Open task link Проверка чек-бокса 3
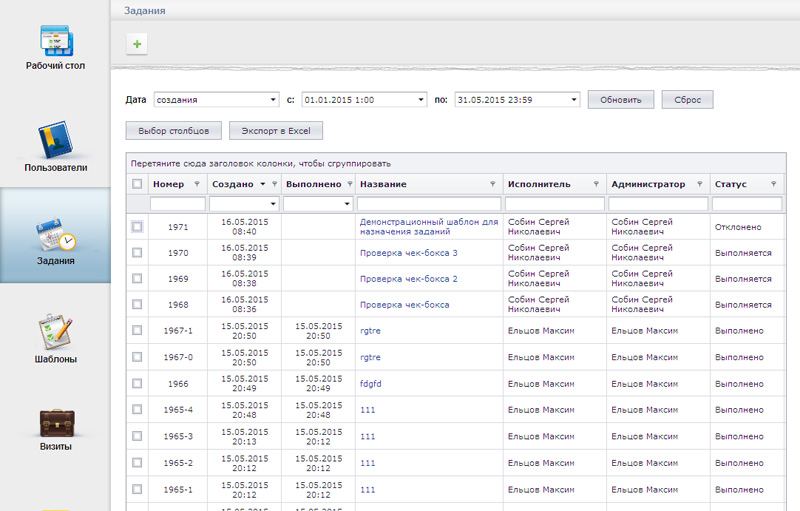The height and width of the screenshot is (511, 800). pos(408,253)
